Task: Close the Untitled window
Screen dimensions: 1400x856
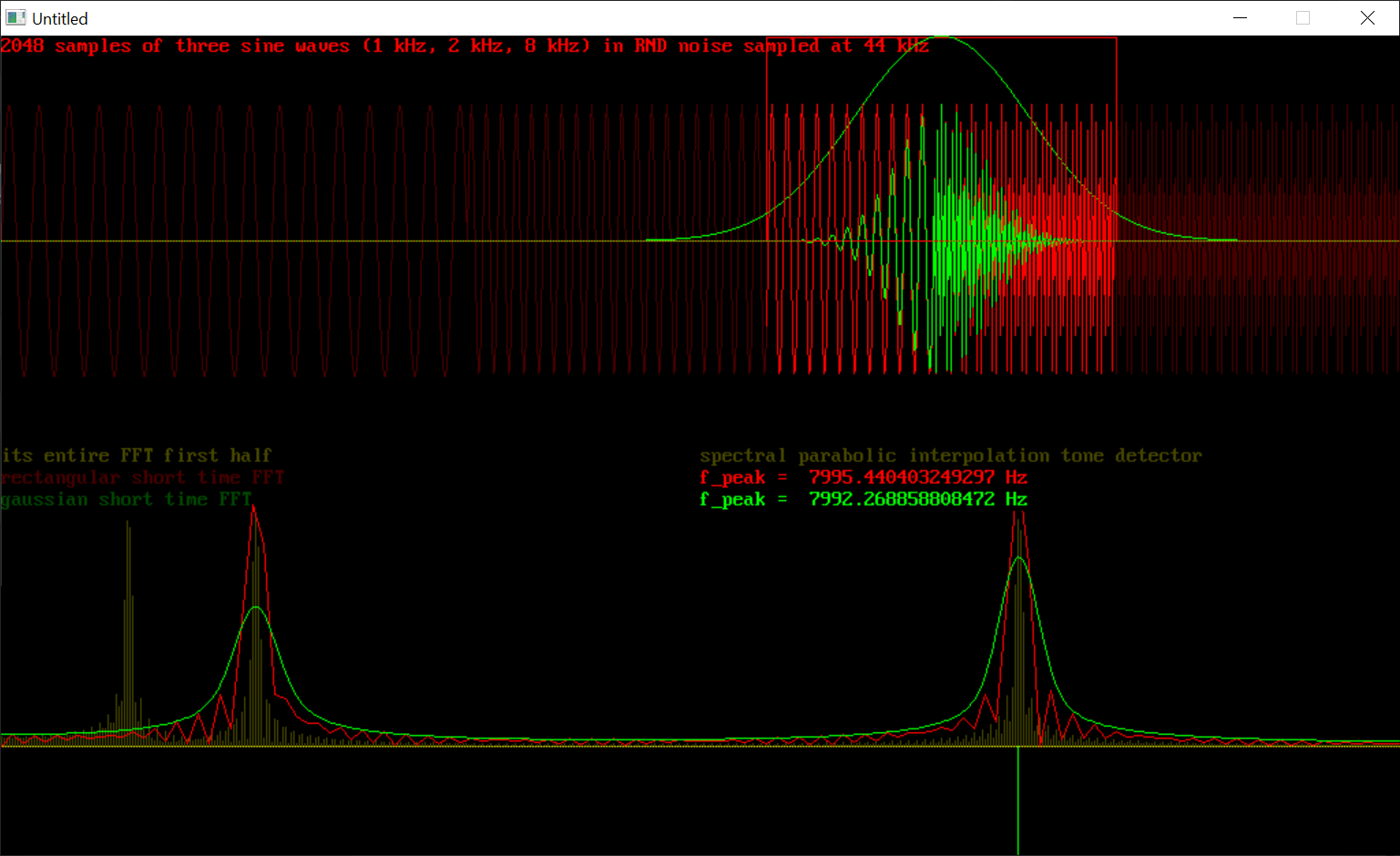Action: point(1367,18)
